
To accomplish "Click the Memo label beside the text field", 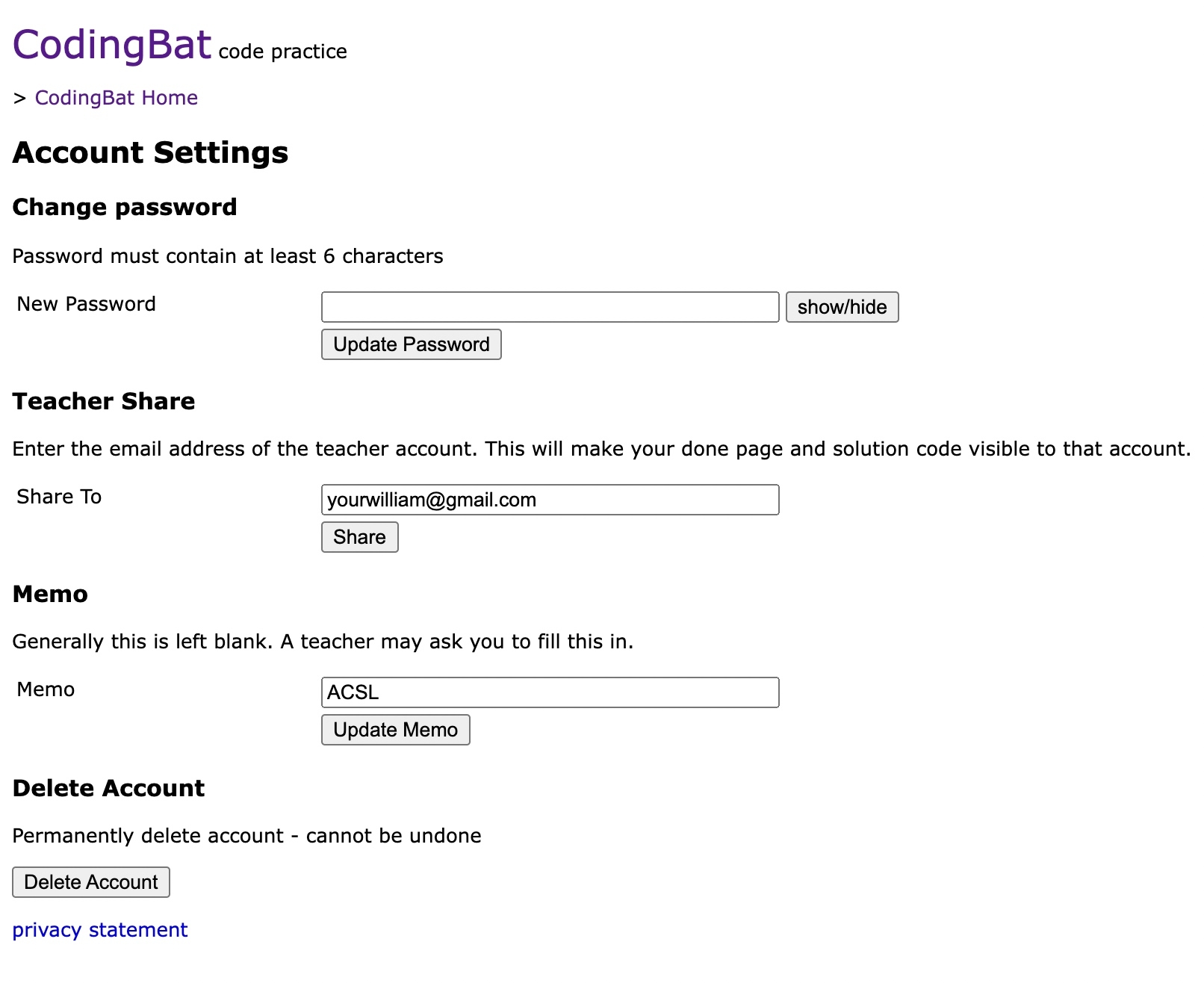I will coord(46,689).
